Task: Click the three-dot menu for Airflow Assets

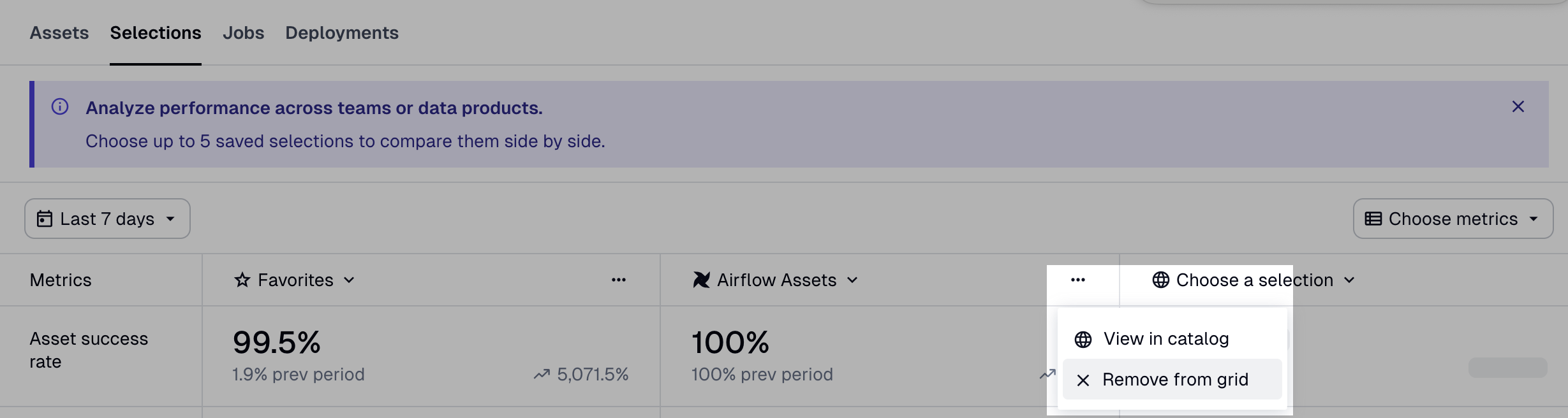Action: 1077,280
